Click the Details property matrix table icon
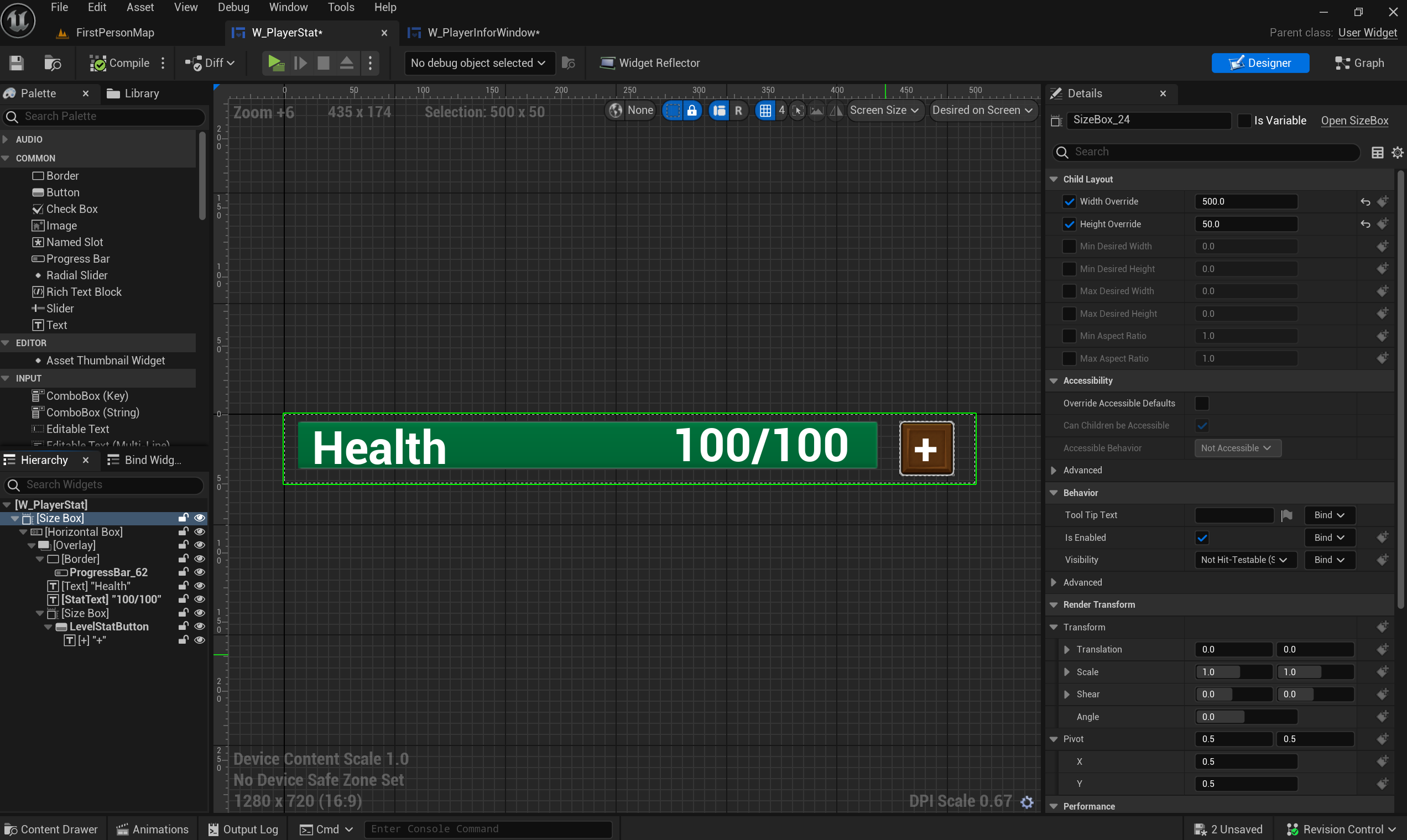Viewport: 1407px width, 840px height. [1377, 152]
